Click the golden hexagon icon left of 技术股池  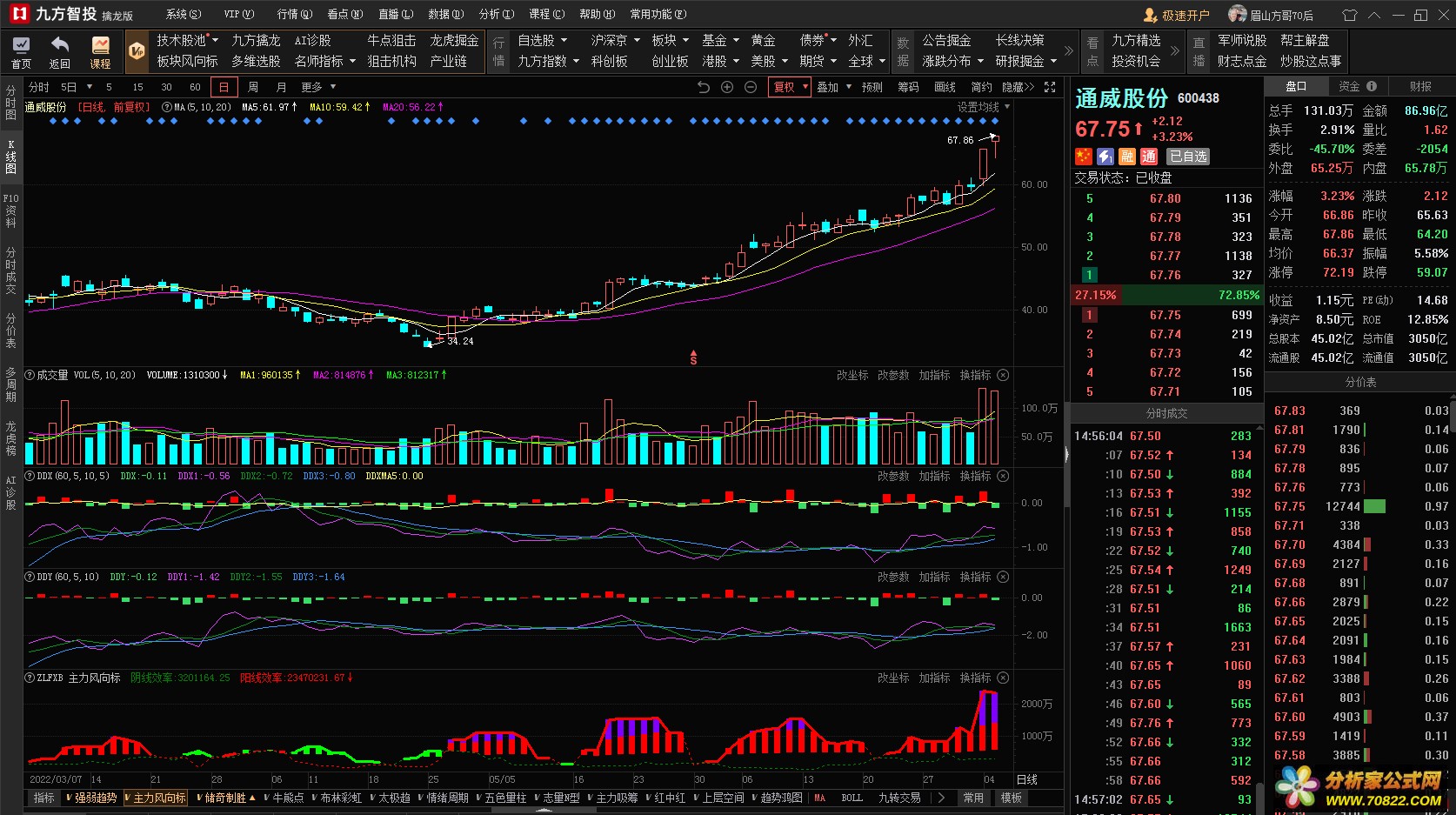137,51
